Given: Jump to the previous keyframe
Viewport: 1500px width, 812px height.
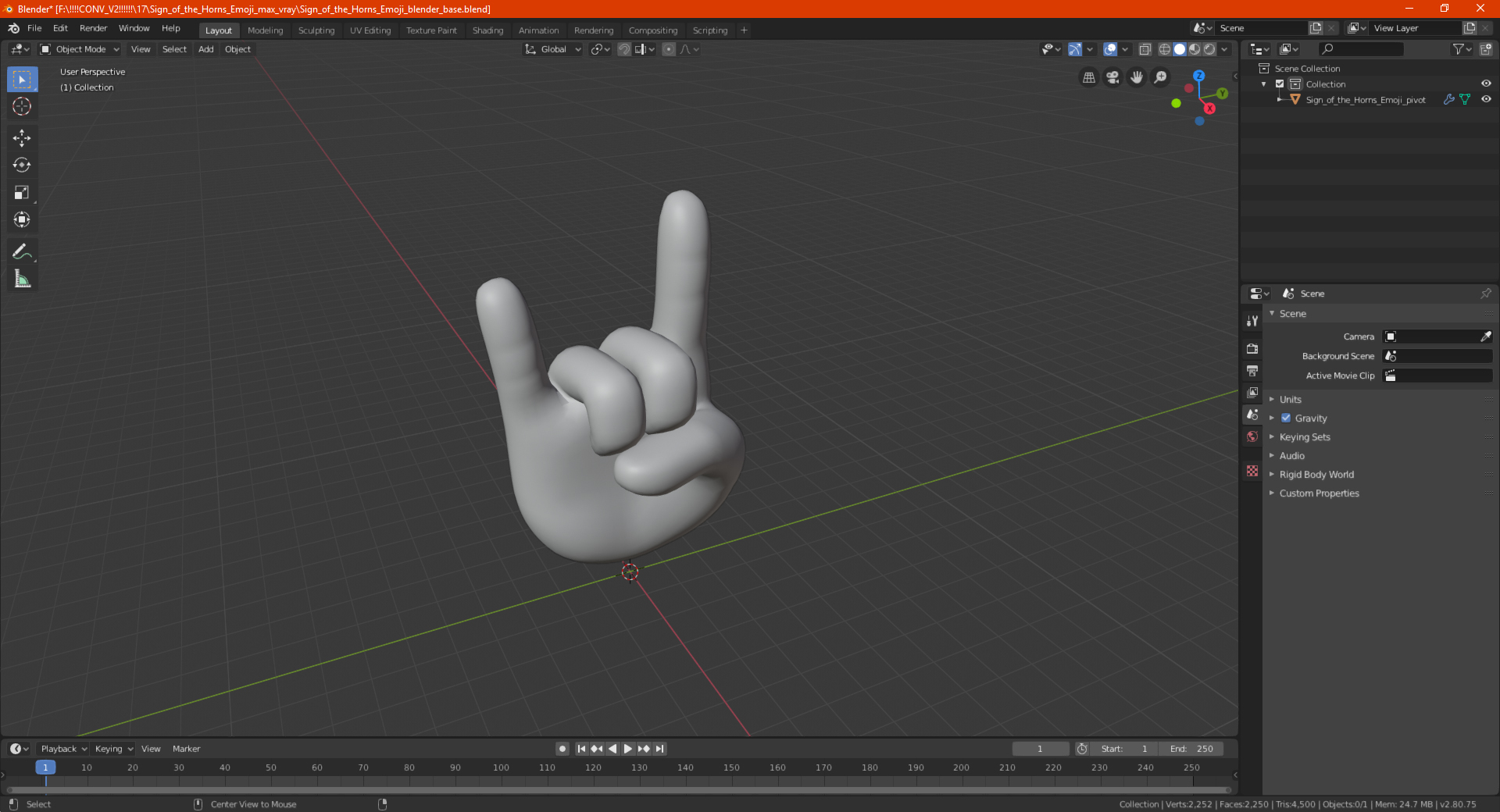Looking at the screenshot, I should [597, 749].
